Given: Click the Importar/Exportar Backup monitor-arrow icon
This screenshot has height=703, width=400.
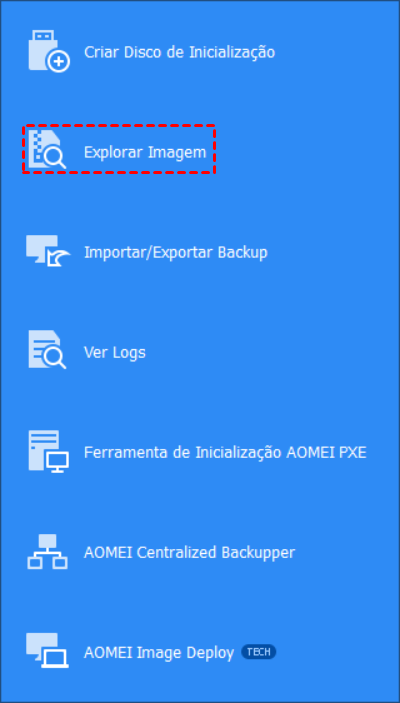Looking at the screenshot, I should (x=48, y=251).
